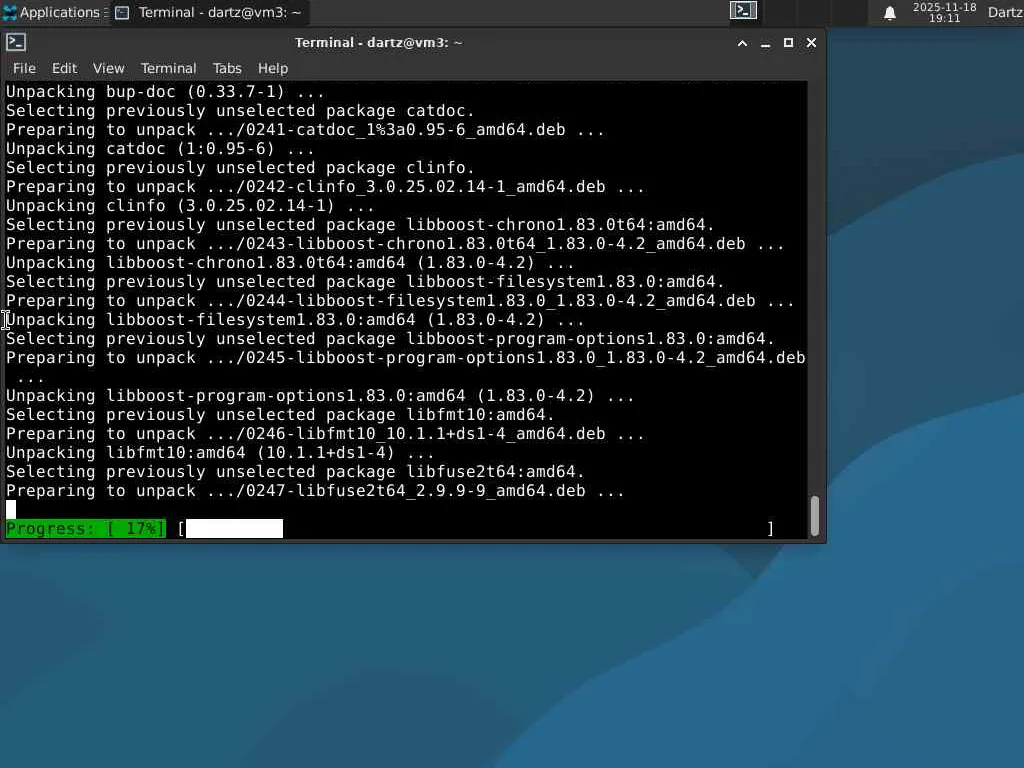Open the Edit menu
1024x768 pixels.
click(x=65, y=68)
